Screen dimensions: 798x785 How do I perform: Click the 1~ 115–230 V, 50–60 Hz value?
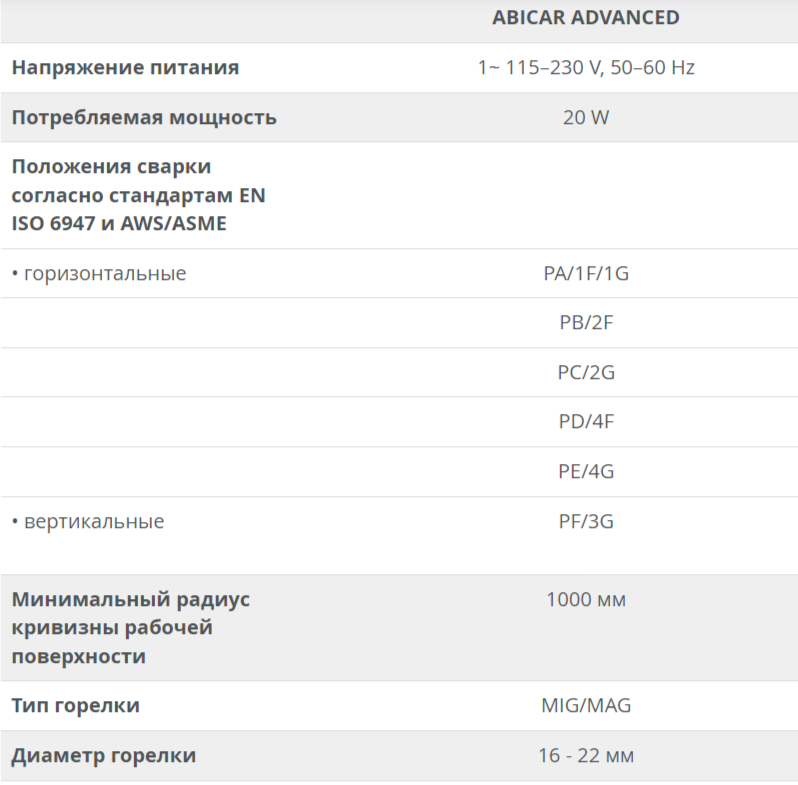point(586,67)
